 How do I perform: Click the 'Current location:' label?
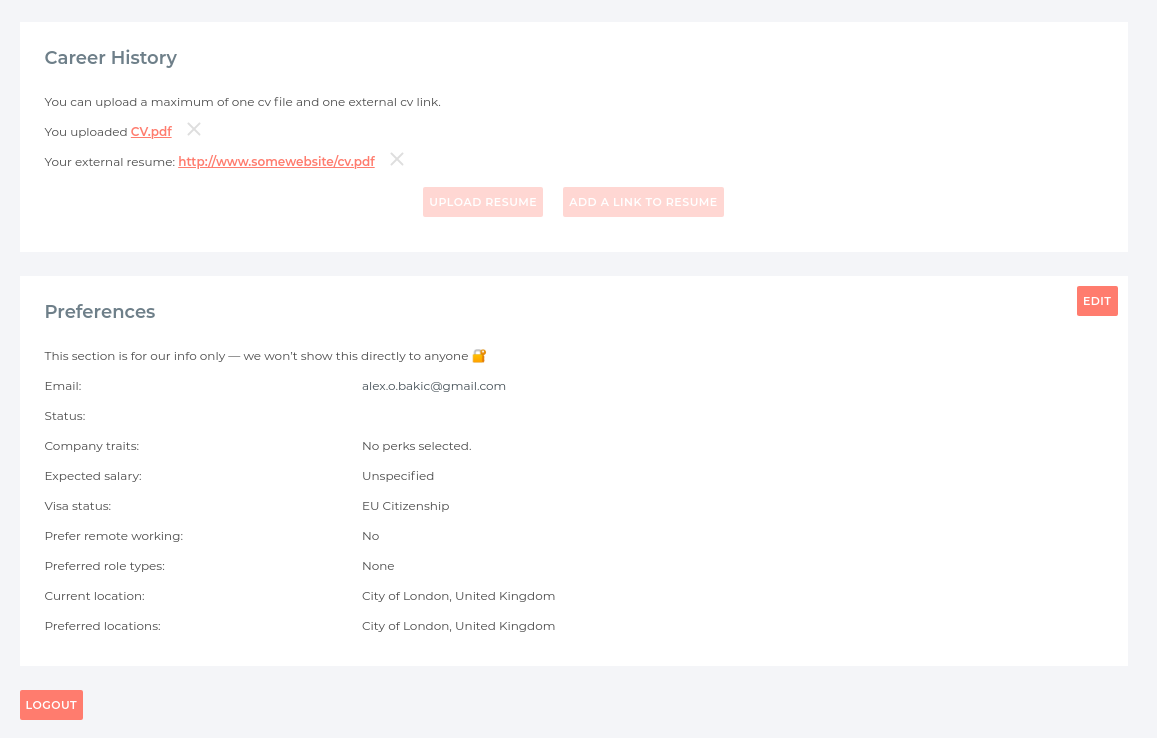[94, 596]
